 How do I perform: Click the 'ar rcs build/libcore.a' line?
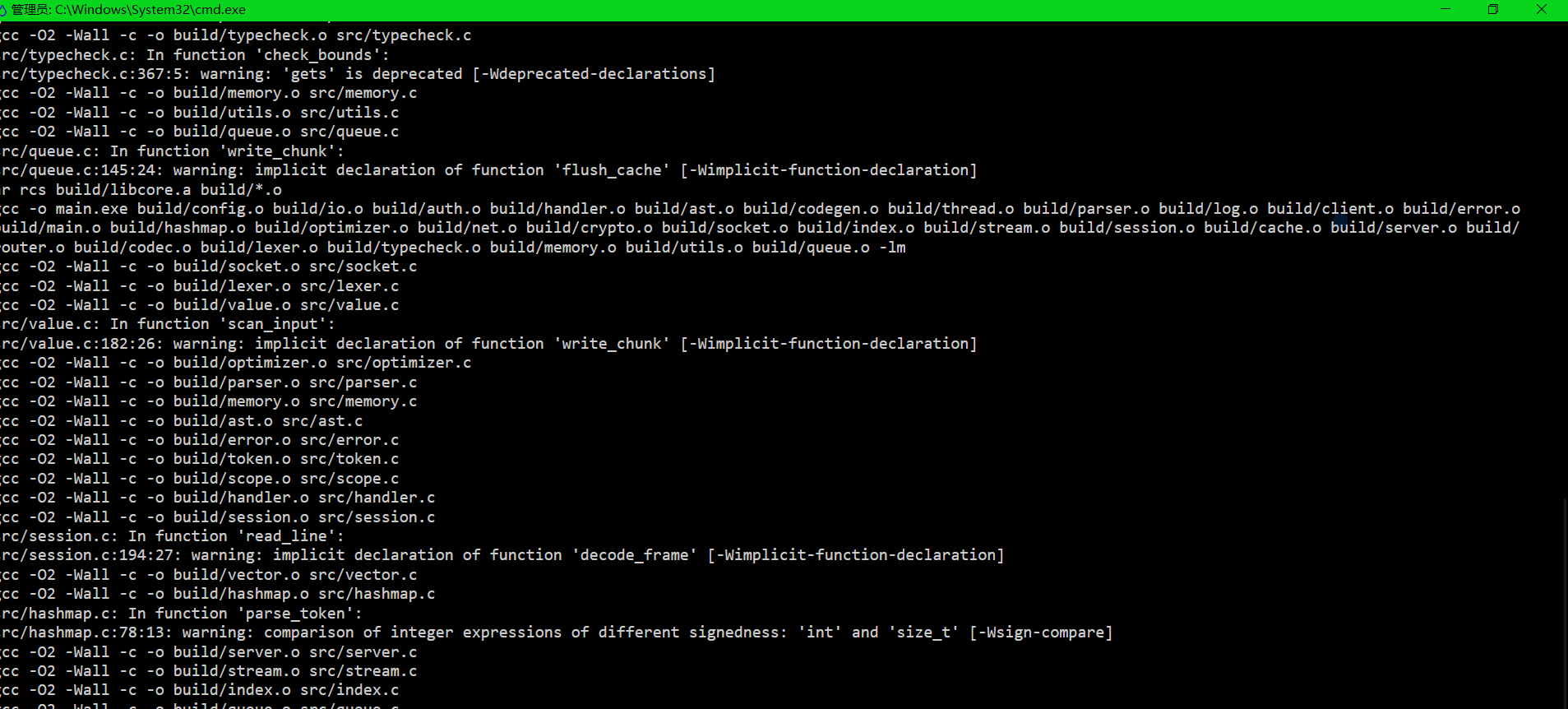(x=141, y=190)
